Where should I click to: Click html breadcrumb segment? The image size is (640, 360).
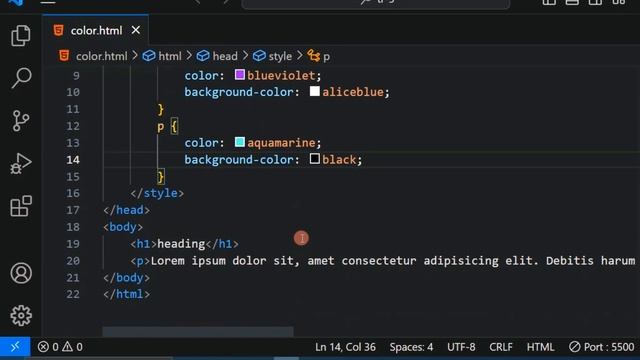click(169, 56)
